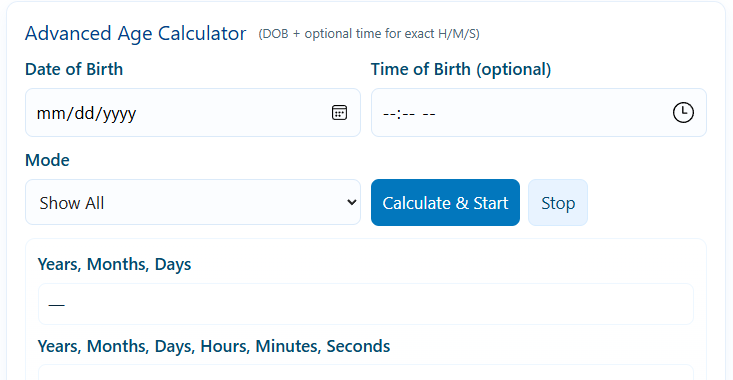Click the chevron arrow on the Mode dropdown

(352, 202)
